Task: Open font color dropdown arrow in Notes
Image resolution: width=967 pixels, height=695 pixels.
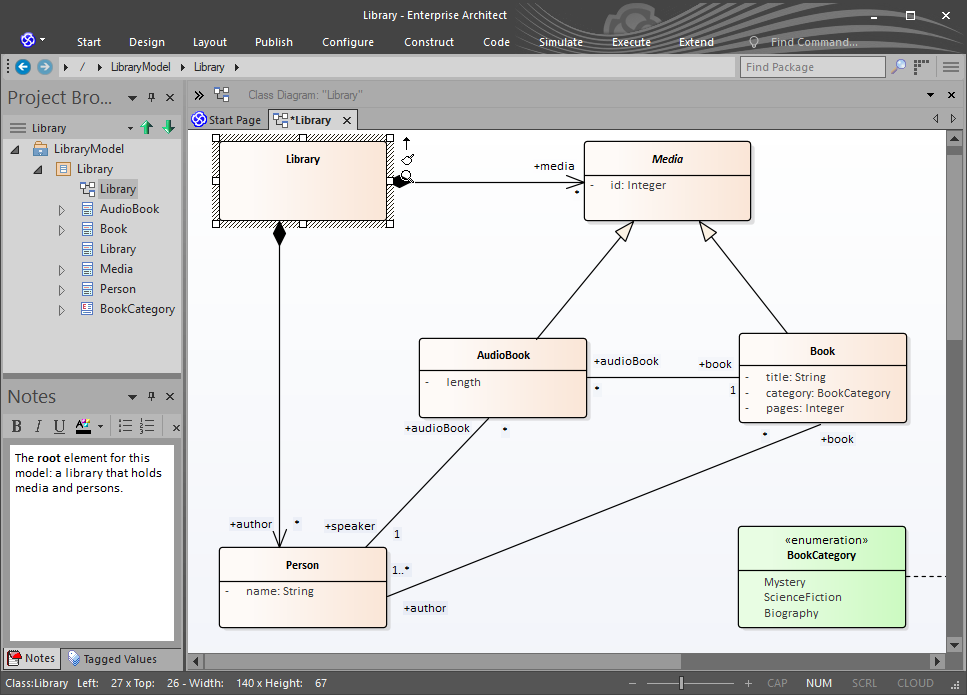Action: click(x=101, y=427)
